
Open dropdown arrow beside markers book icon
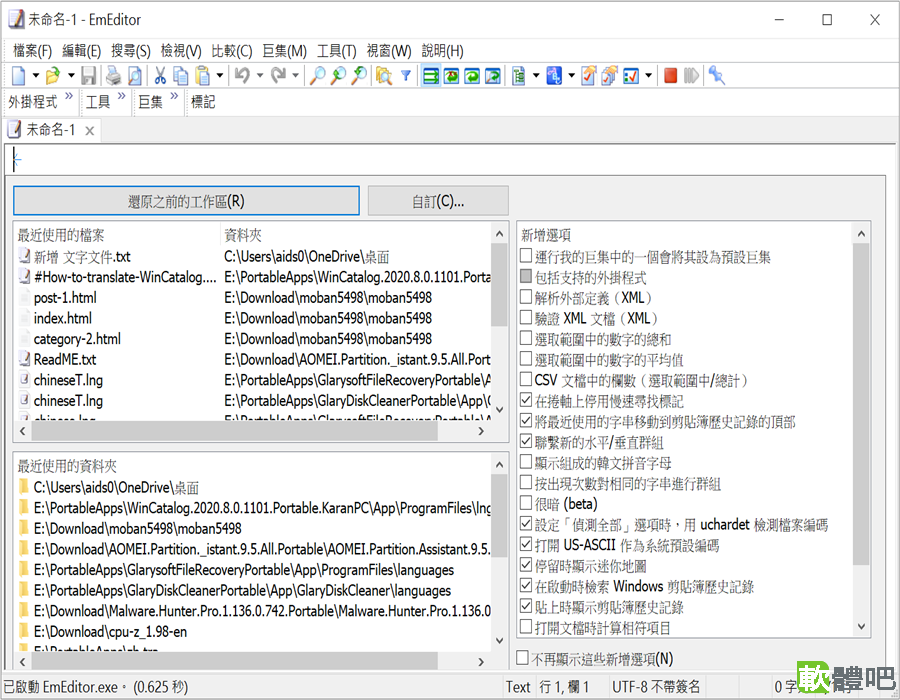point(571,76)
